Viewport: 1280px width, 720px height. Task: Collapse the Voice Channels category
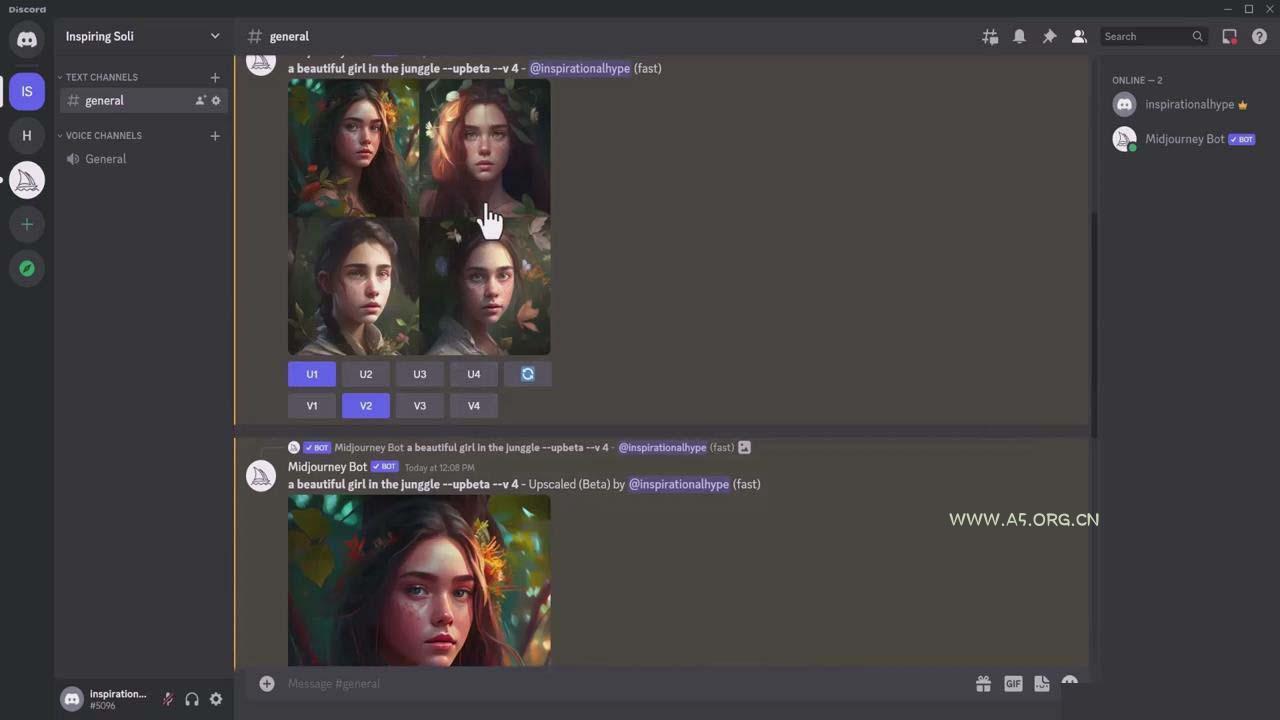(x=103, y=135)
